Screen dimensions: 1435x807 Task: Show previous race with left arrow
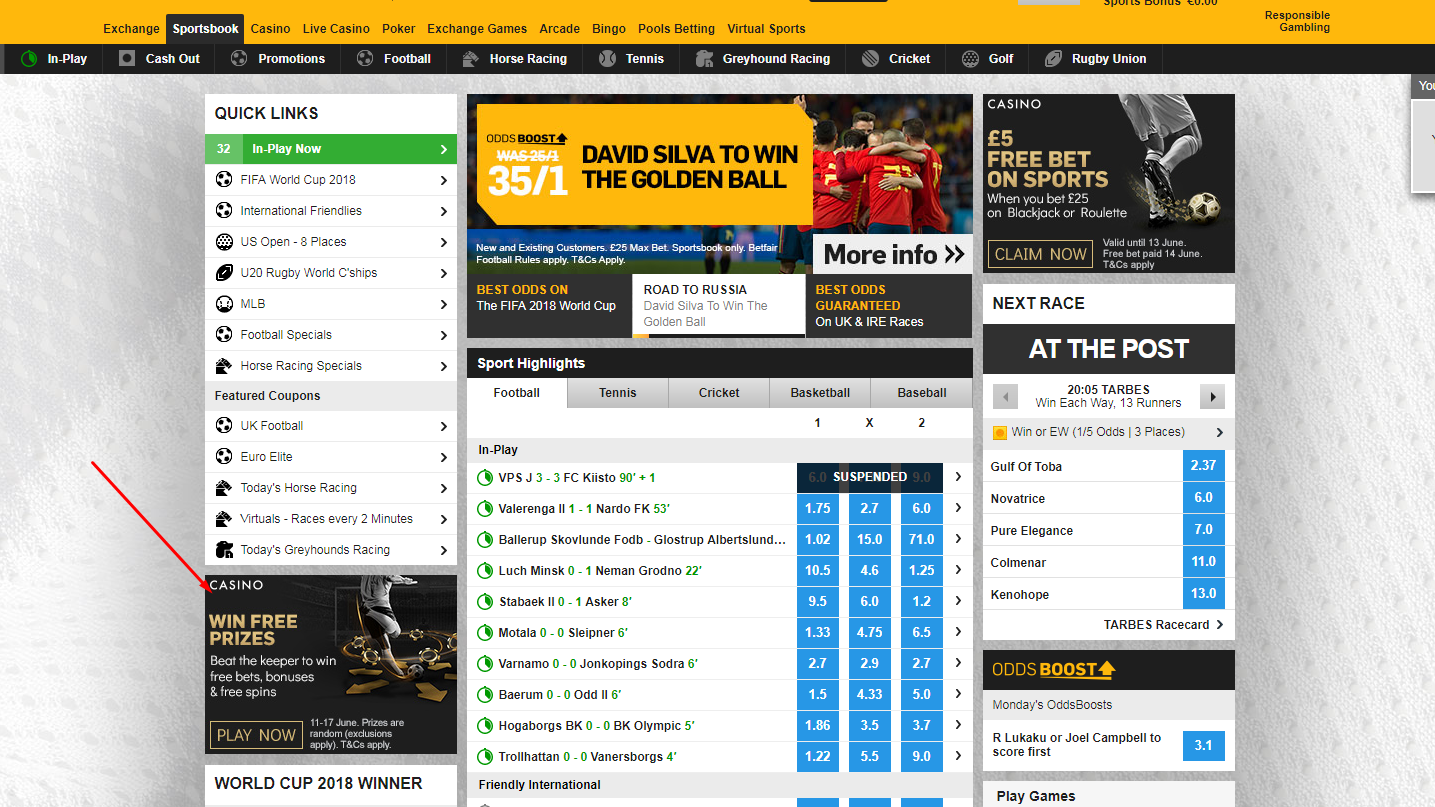(1005, 397)
